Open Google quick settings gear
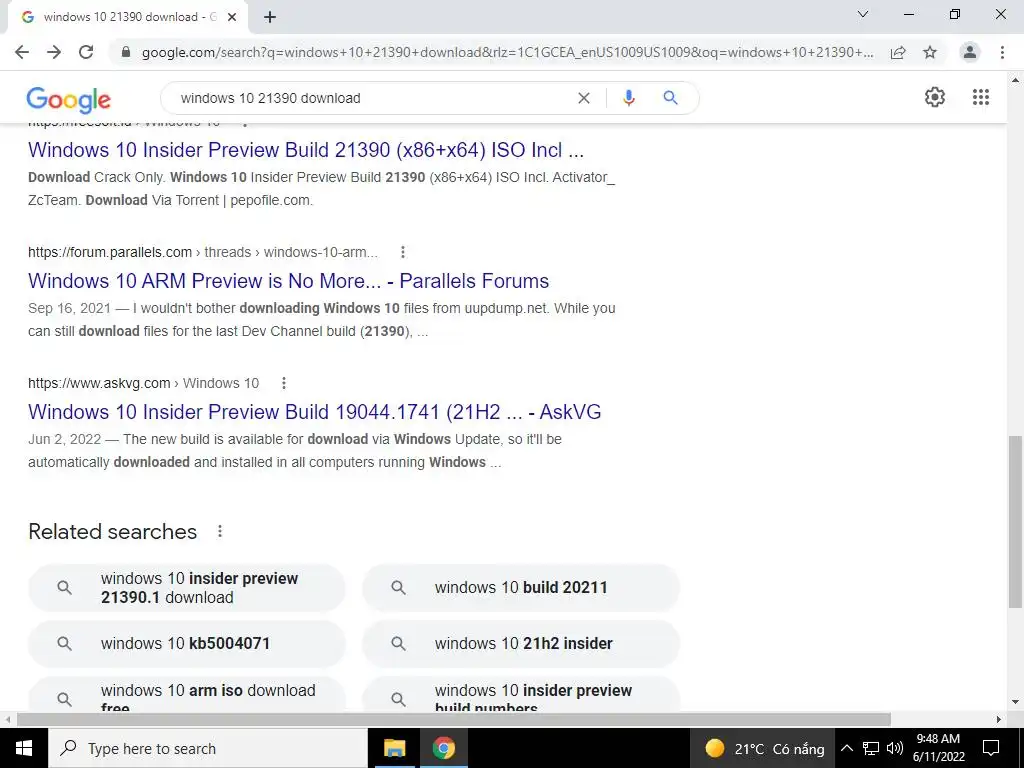This screenshot has width=1024, height=768. [x=935, y=97]
